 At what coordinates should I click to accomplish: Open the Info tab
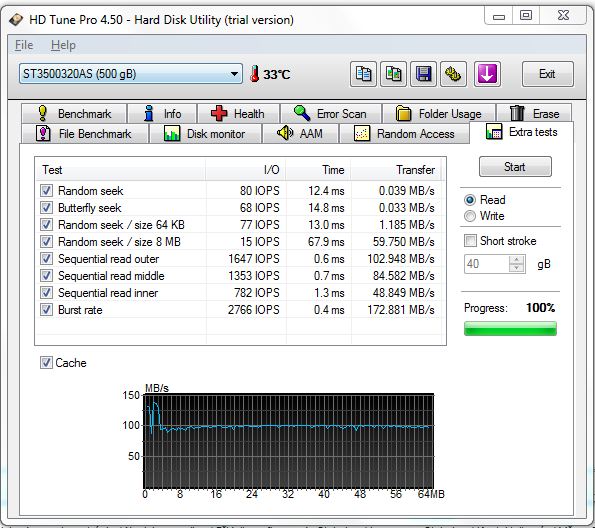click(x=162, y=113)
